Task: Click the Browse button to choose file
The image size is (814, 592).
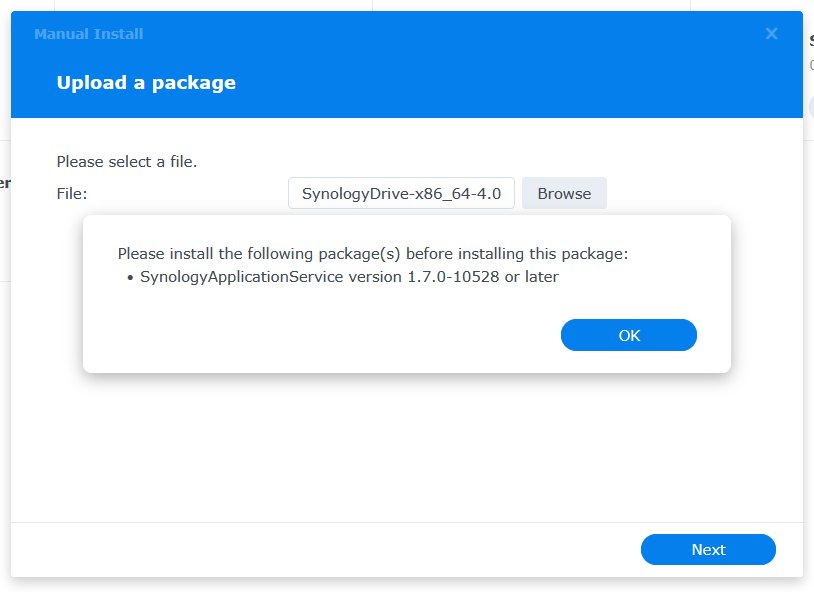Action: click(x=564, y=194)
